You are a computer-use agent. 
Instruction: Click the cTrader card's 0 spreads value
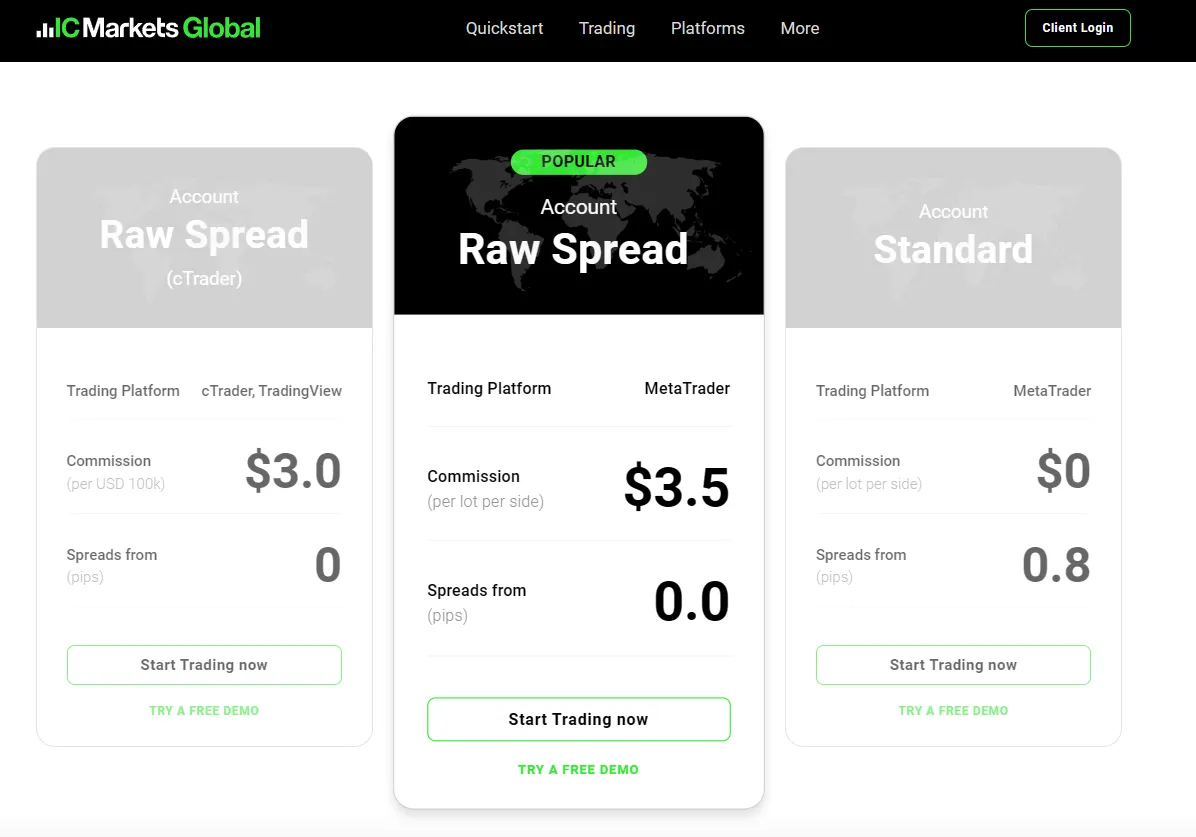[328, 565]
